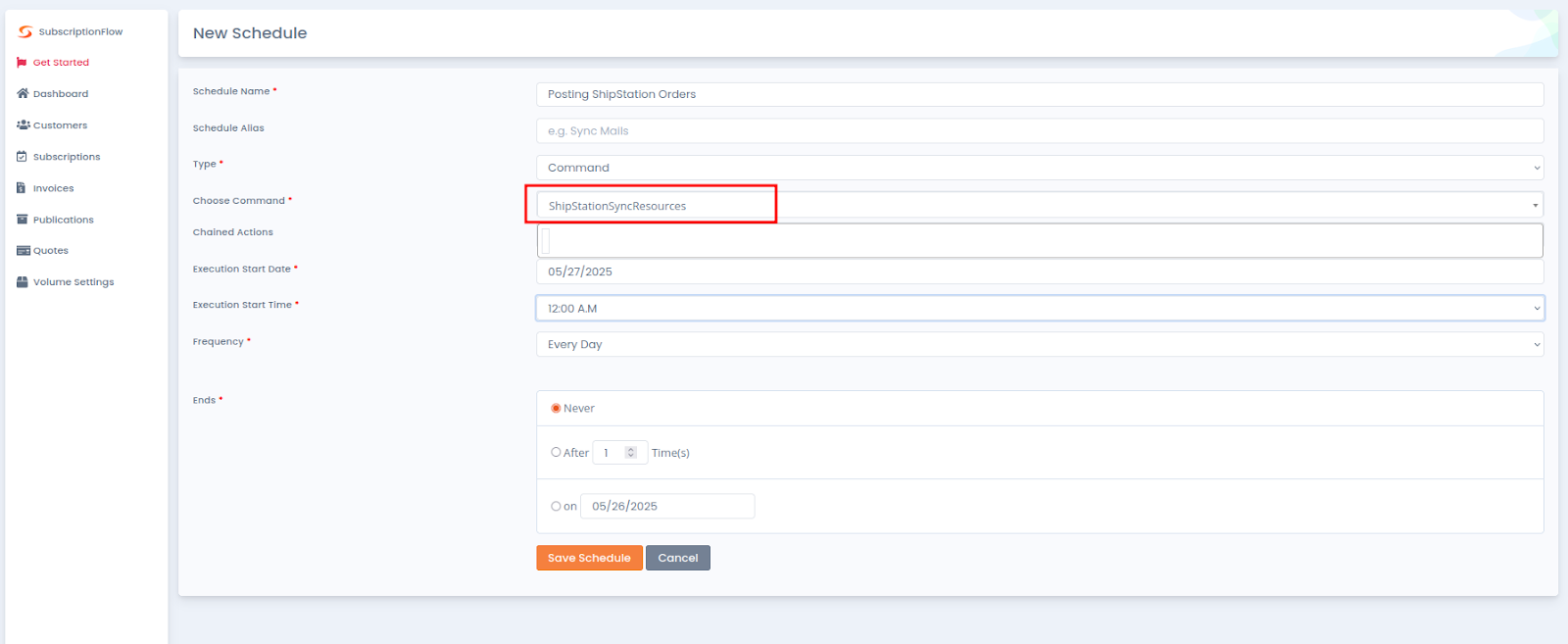The image size is (1568, 644).
Task: Click the SubscriptionFlow brand name text
Action: (80, 31)
